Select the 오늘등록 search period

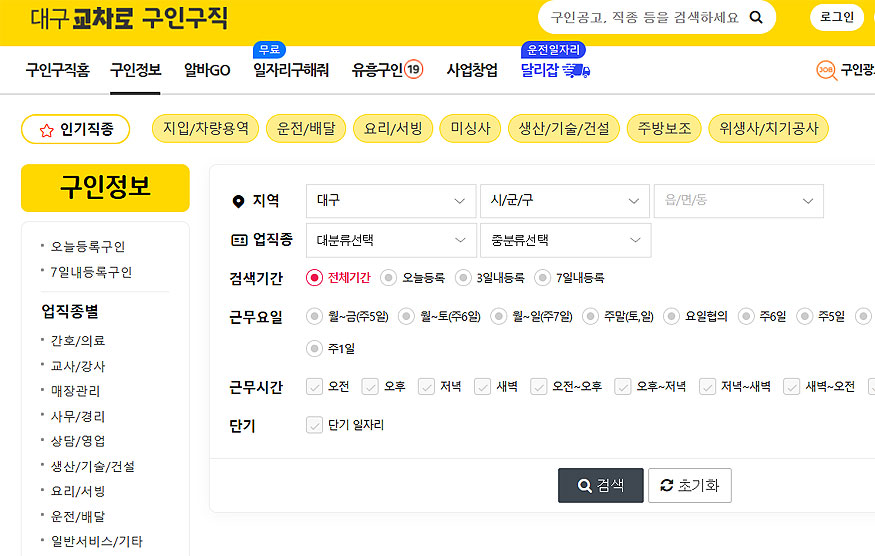pyautogui.click(x=388, y=277)
